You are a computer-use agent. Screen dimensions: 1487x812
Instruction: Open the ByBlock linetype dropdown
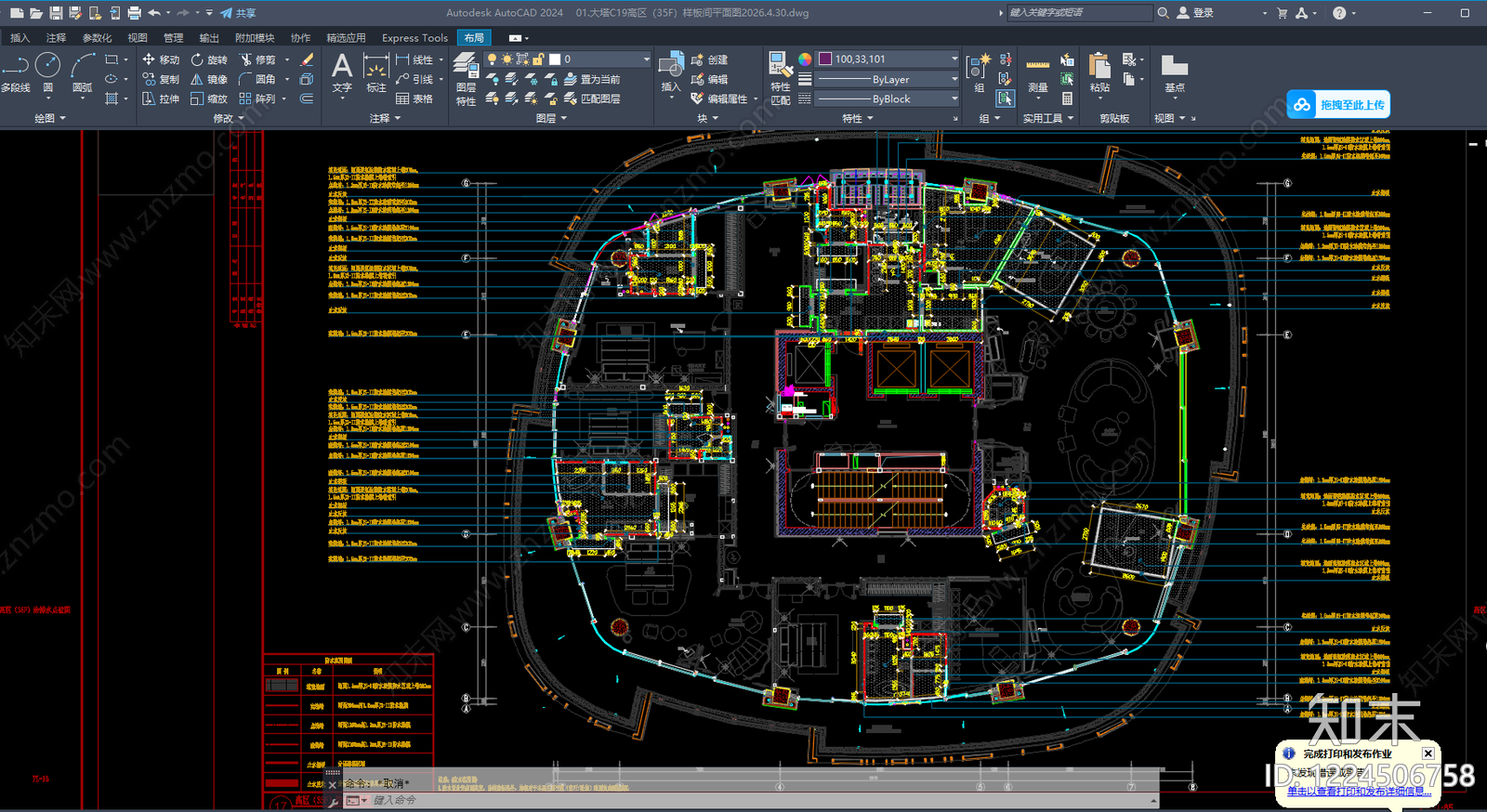coord(888,98)
